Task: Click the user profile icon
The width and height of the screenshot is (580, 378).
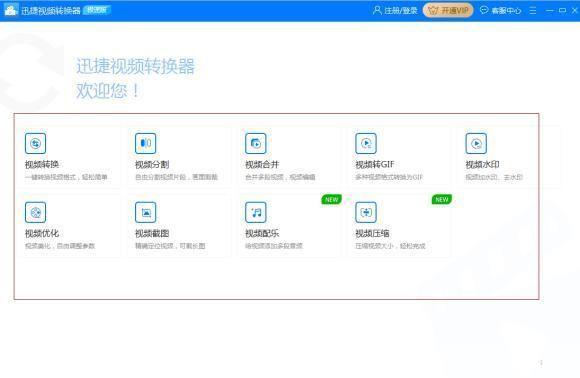Action: [x=377, y=10]
